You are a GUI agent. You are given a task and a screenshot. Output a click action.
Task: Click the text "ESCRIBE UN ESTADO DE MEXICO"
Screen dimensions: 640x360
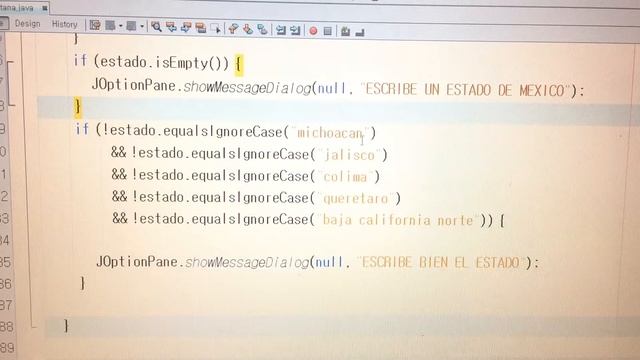pos(464,90)
